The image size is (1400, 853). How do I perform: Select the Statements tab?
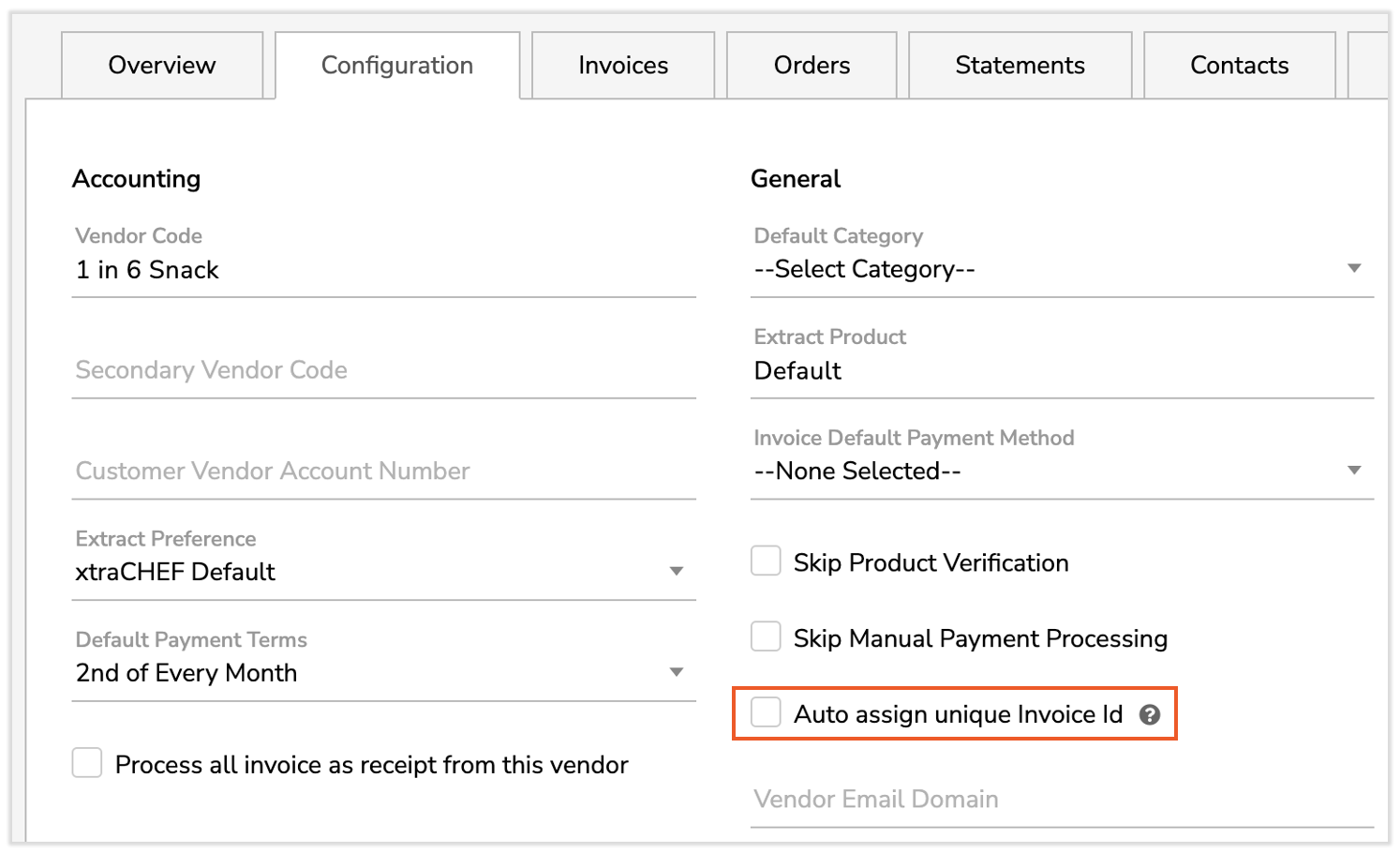(1020, 66)
